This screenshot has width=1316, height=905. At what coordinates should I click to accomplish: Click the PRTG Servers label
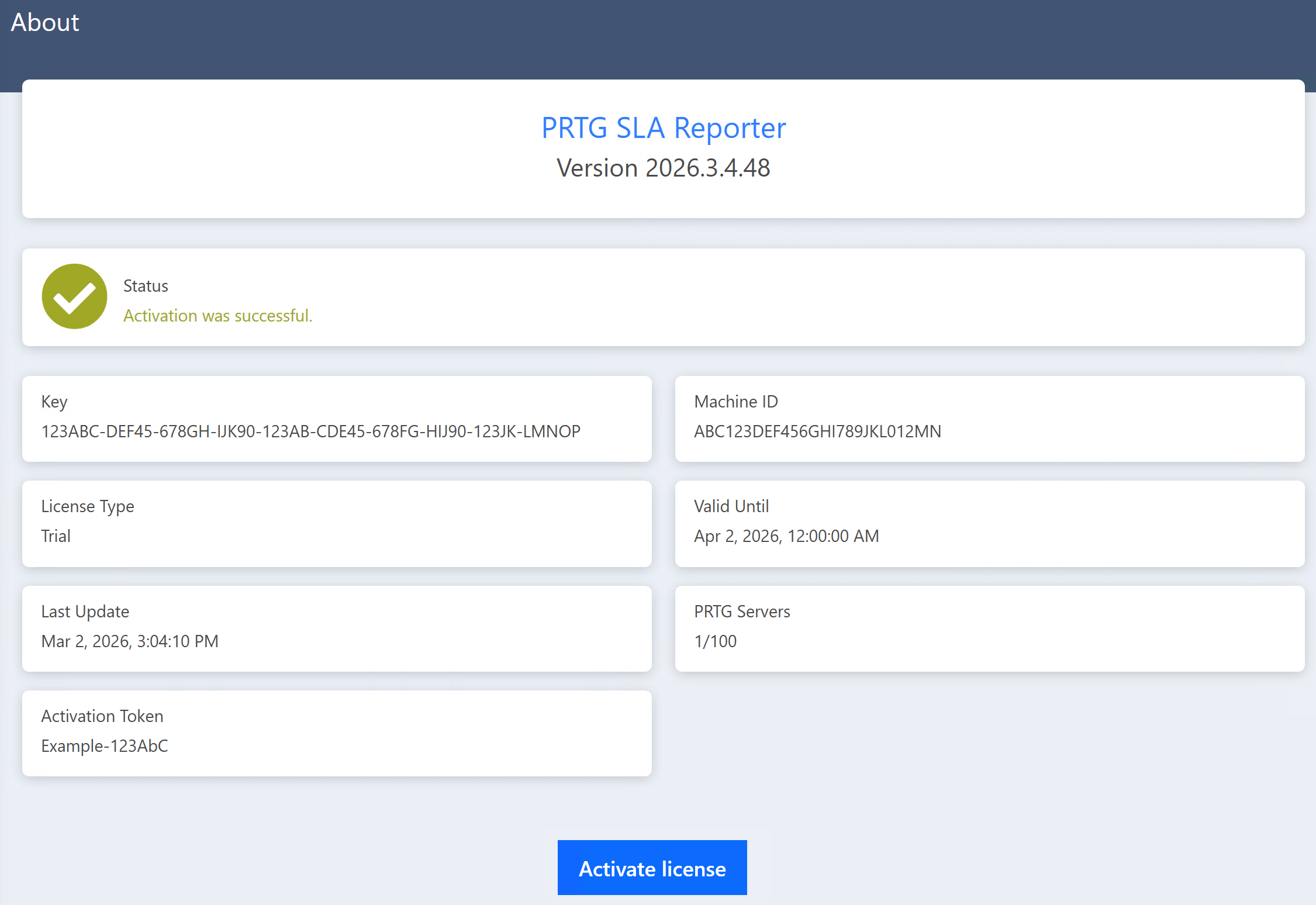click(x=742, y=612)
